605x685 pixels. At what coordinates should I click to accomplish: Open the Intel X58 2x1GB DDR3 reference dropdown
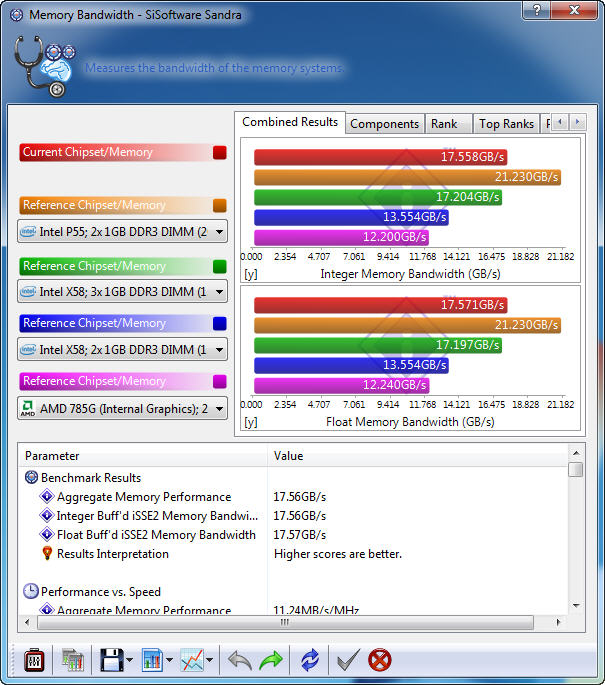click(122, 349)
